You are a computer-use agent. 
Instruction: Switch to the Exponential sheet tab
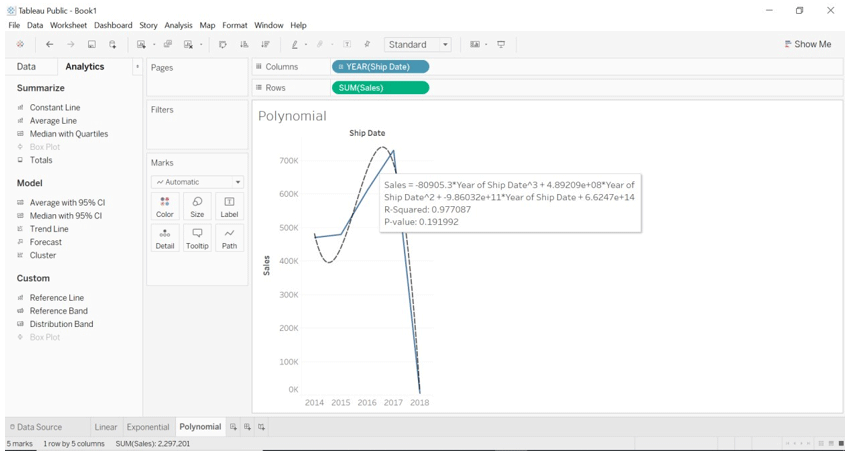pyautogui.click(x=148, y=427)
